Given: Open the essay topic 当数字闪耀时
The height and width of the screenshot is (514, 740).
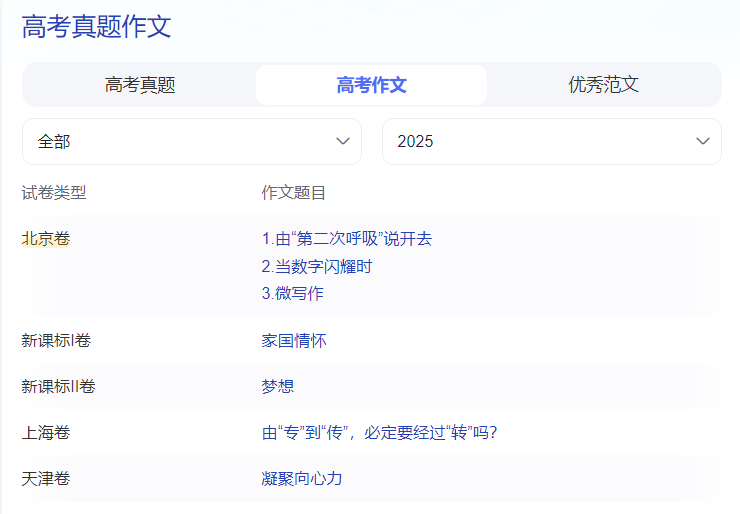Looking at the screenshot, I should [x=317, y=266].
